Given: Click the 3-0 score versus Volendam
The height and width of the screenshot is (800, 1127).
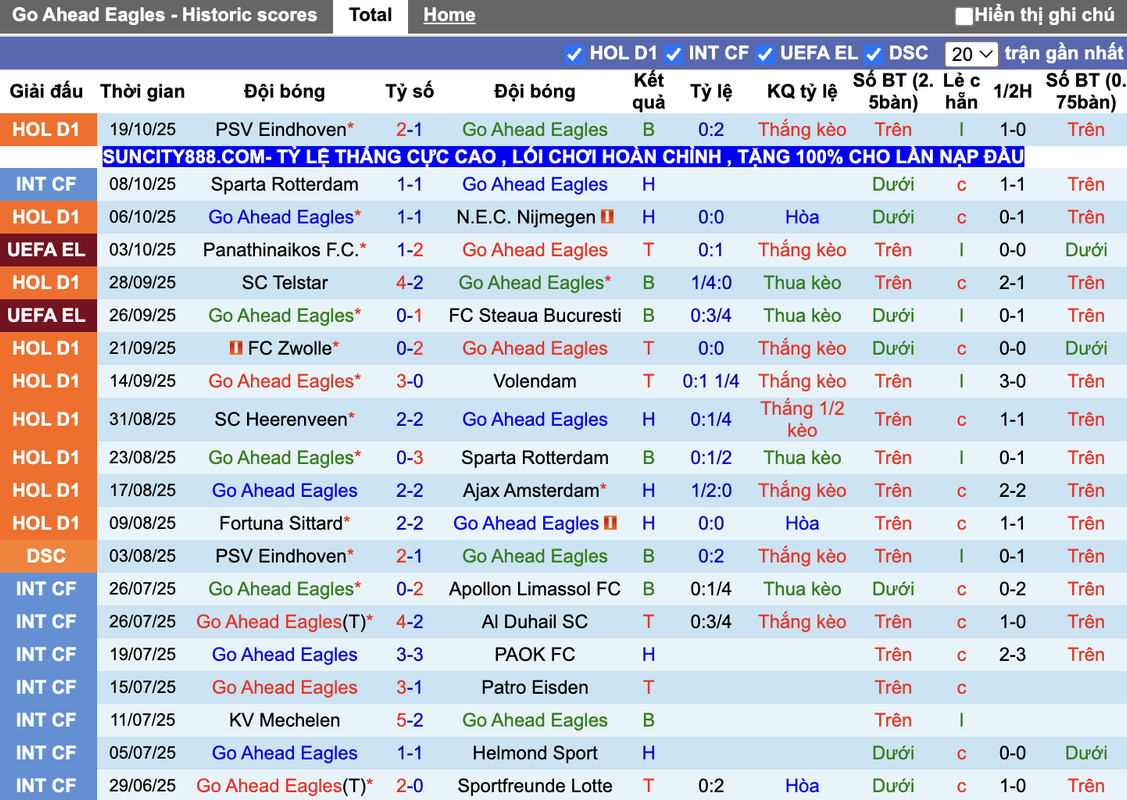Looking at the screenshot, I should (410, 381).
